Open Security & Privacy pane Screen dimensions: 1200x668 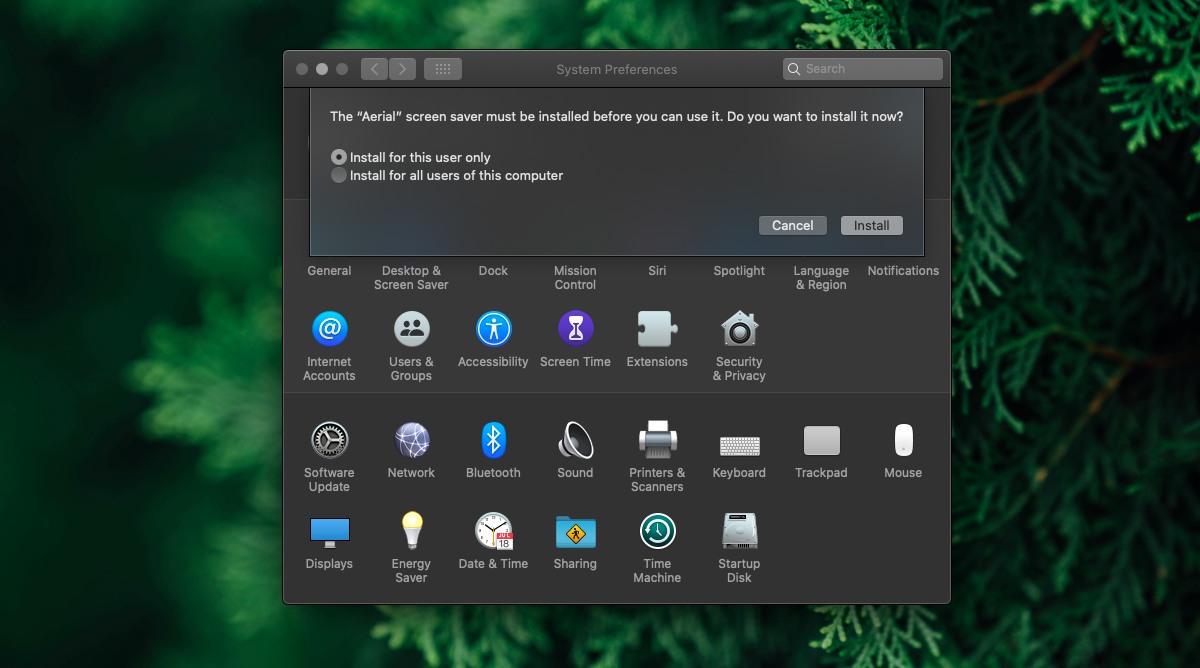(739, 328)
